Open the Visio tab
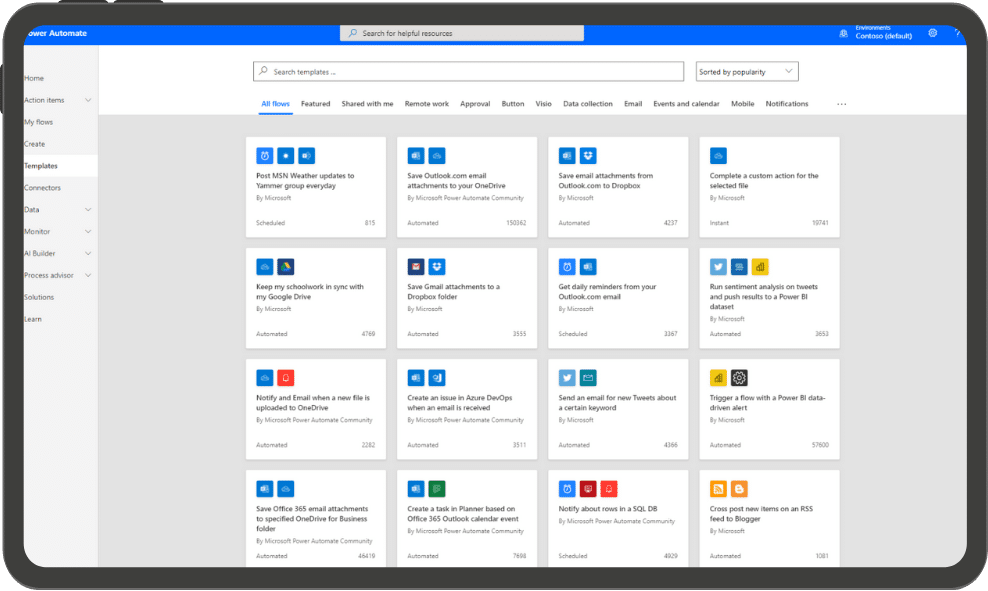This screenshot has height=591, width=988. coord(544,104)
